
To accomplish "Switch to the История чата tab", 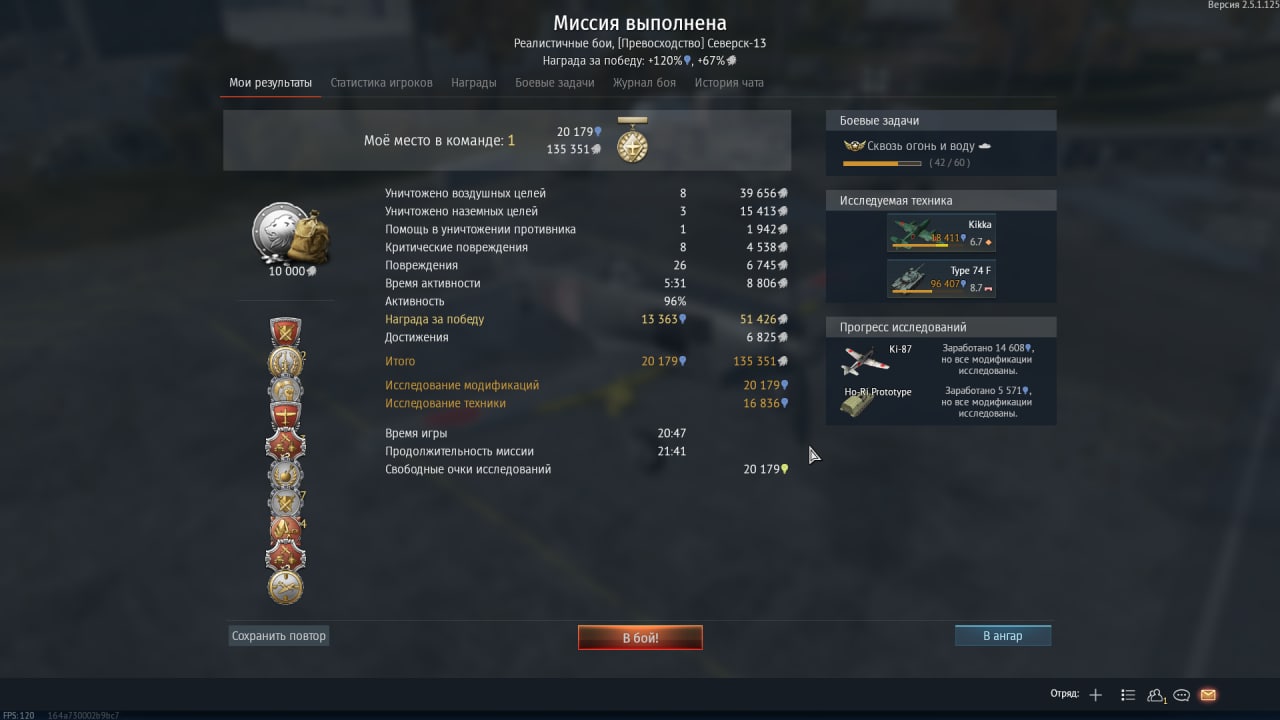I will pyautogui.click(x=729, y=83).
